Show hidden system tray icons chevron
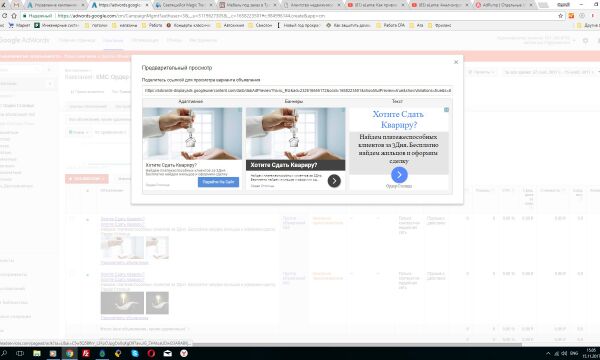Image resolution: width=600 pixels, height=360 pixels. click(548, 354)
